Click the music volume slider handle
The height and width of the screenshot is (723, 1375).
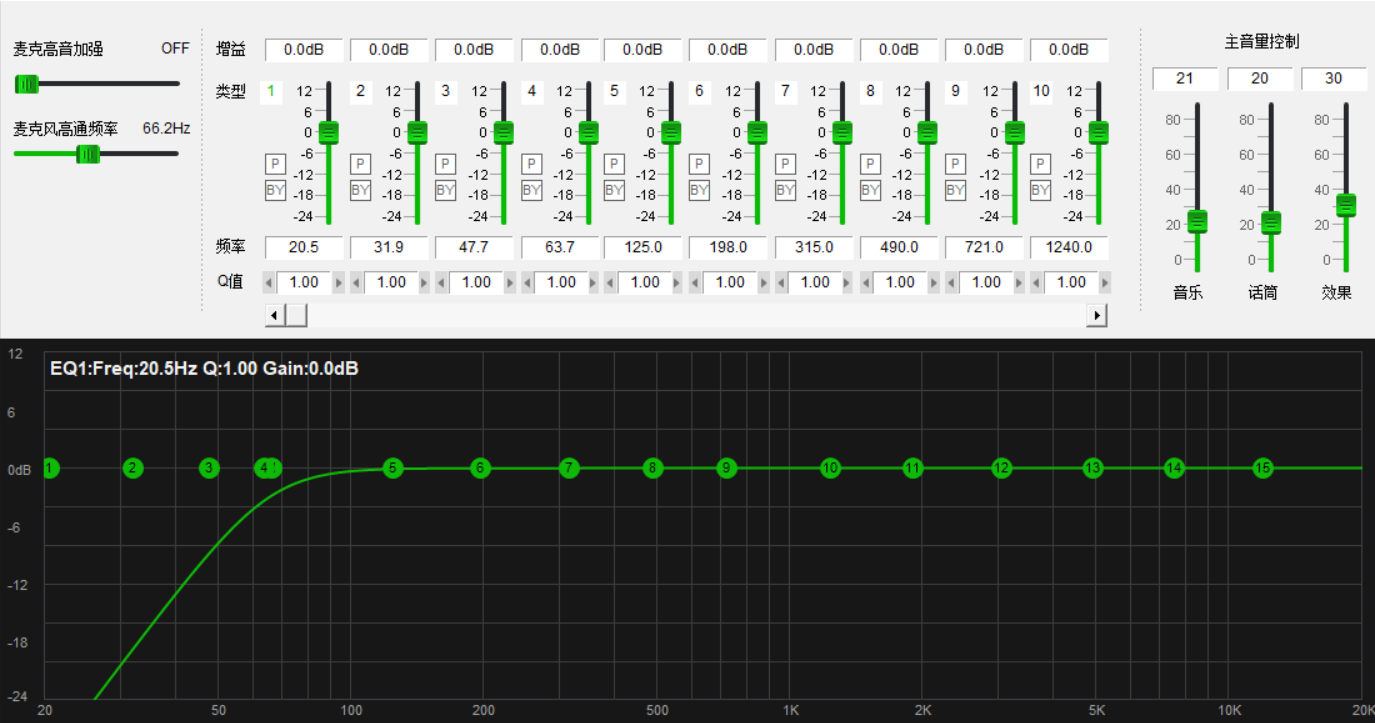coord(1197,222)
